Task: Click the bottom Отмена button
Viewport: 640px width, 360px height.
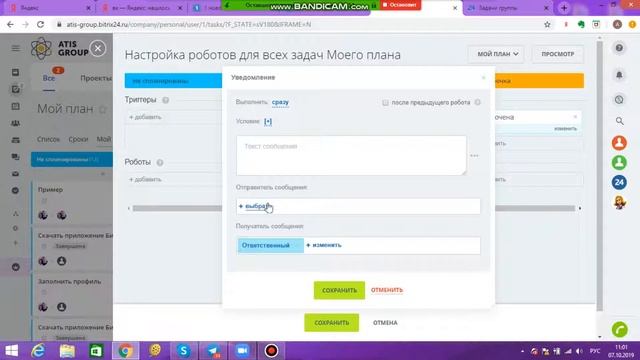Action: tap(385, 322)
